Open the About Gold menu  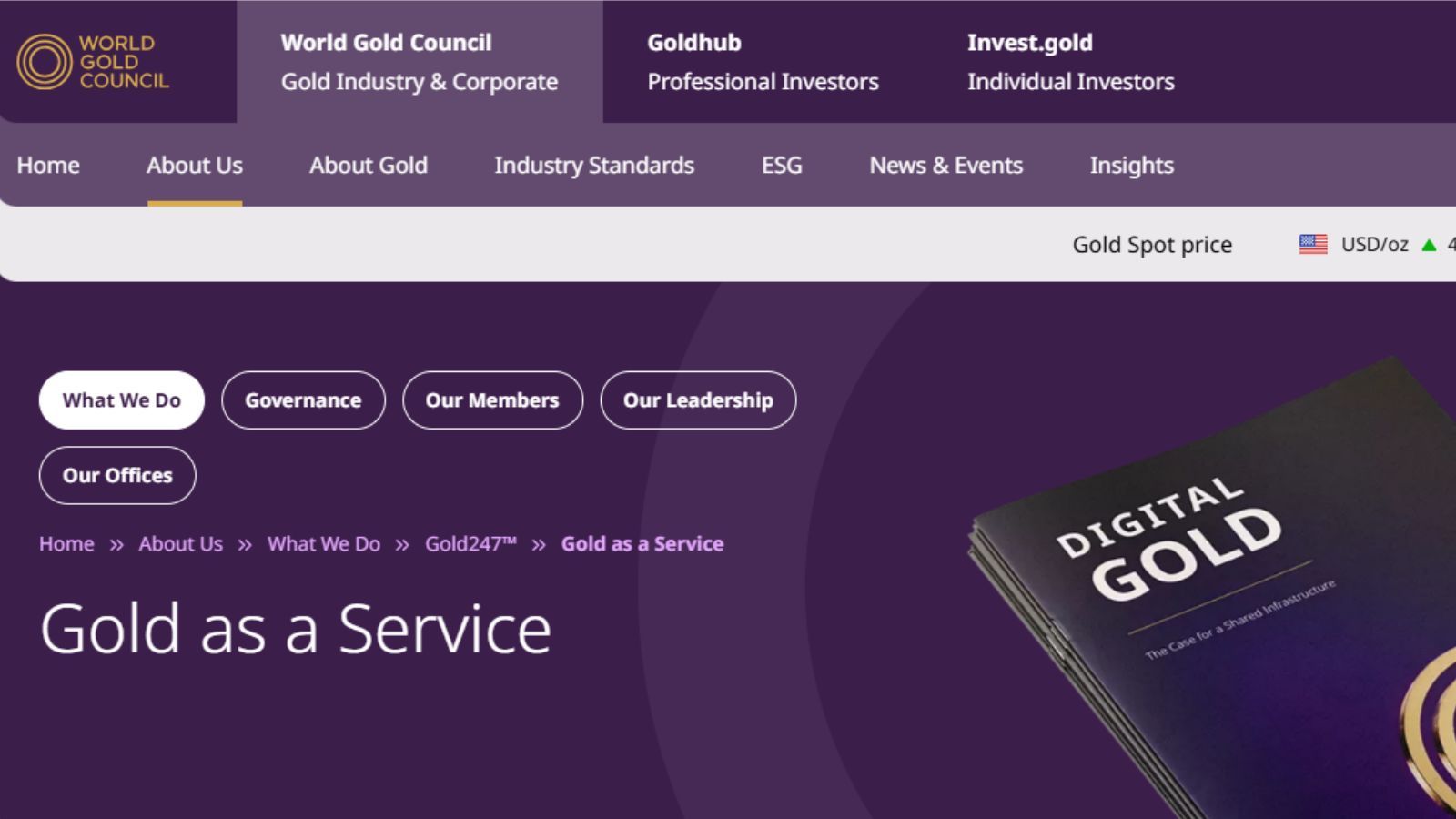point(369,166)
